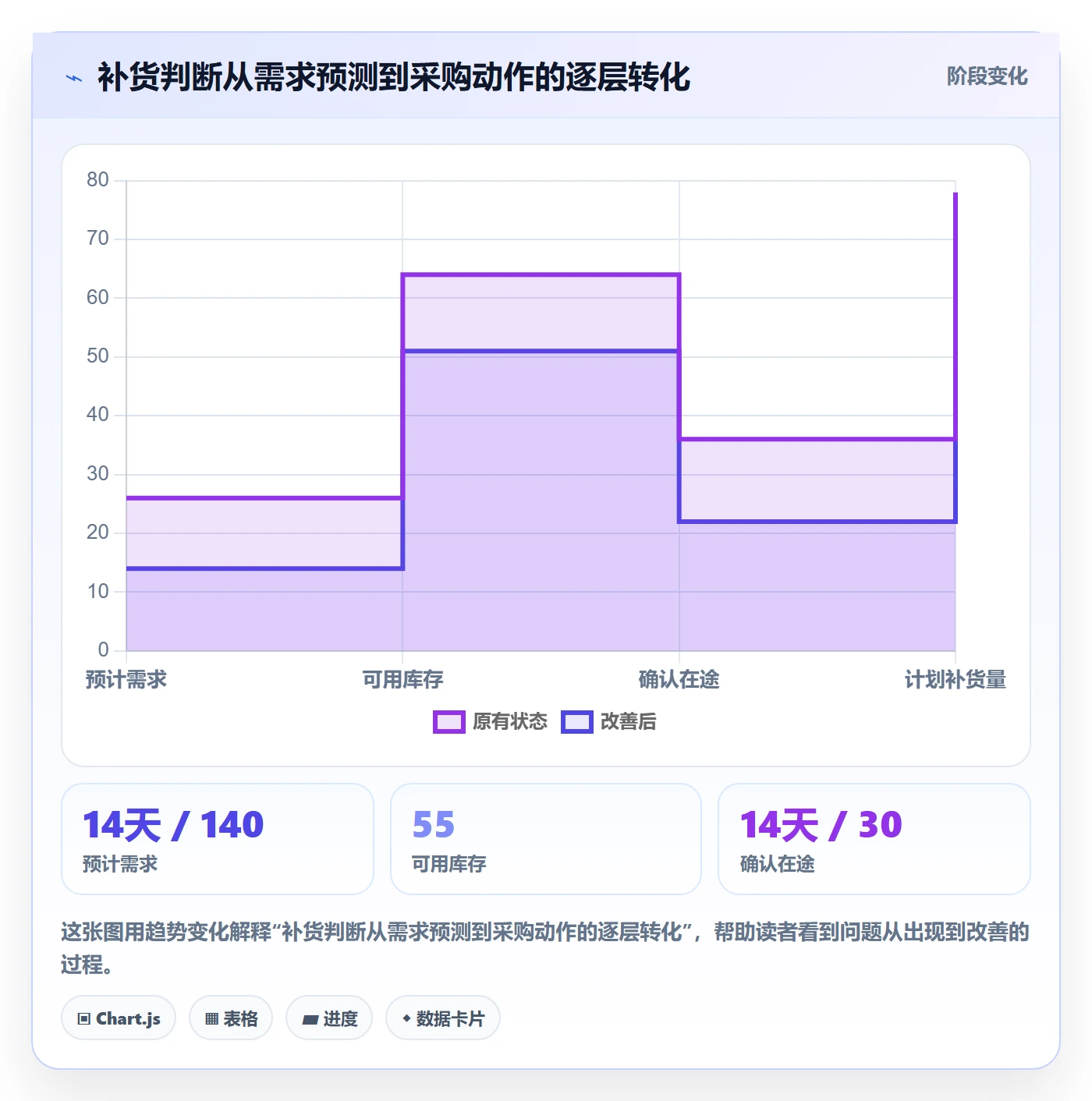Click the 表格 grid icon

click(x=211, y=1019)
